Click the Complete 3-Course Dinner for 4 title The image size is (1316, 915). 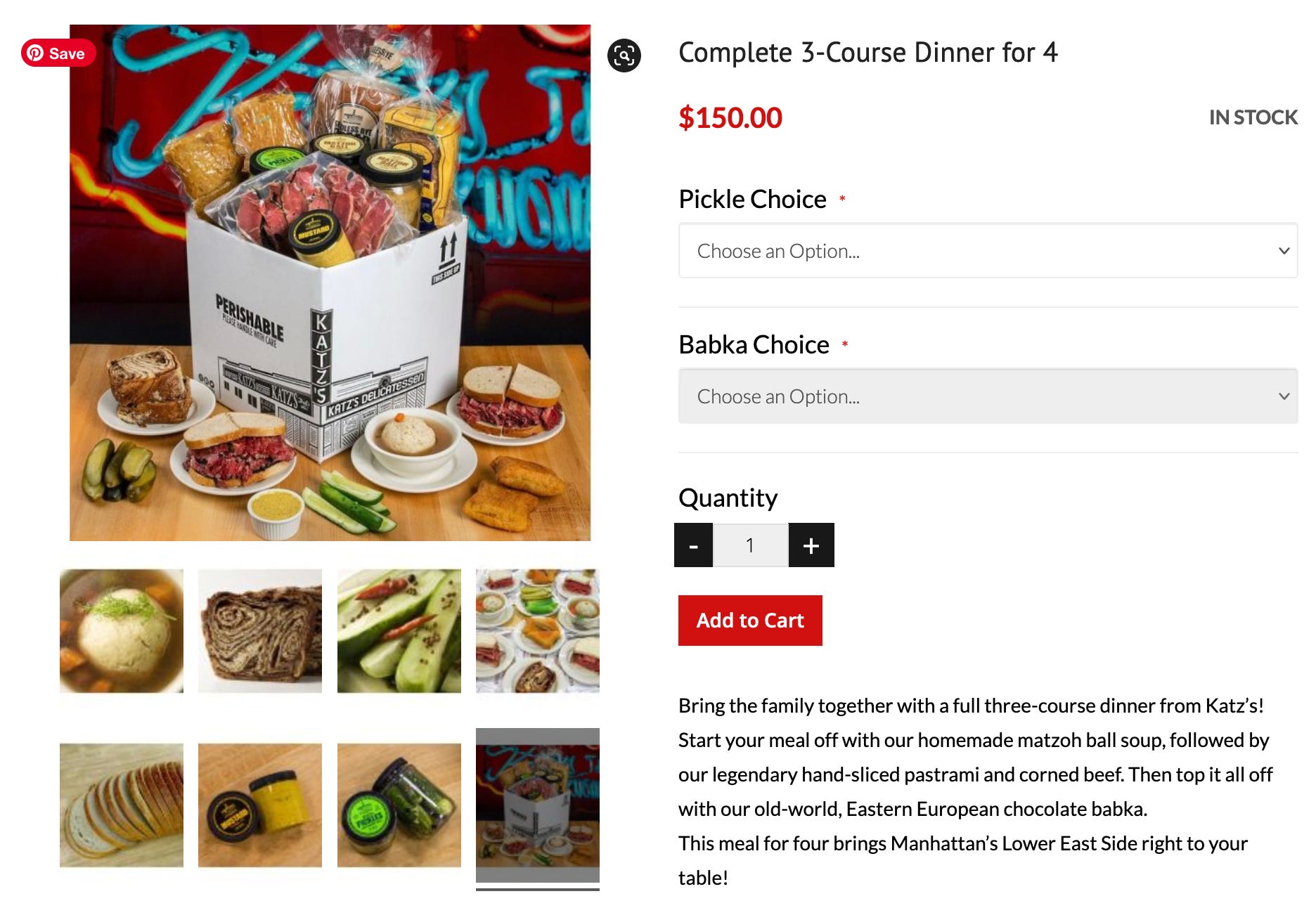(x=868, y=53)
